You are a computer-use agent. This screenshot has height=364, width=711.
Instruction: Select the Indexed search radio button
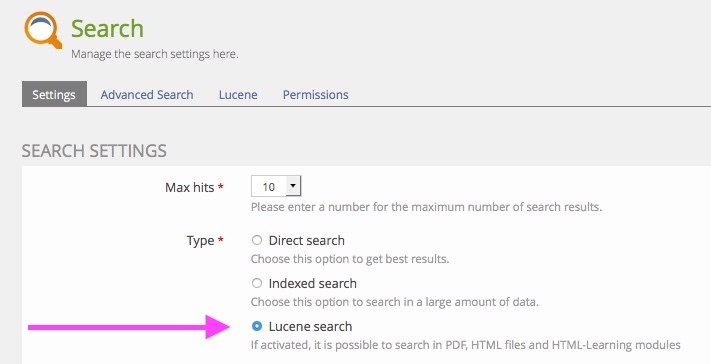tap(257, 283)
